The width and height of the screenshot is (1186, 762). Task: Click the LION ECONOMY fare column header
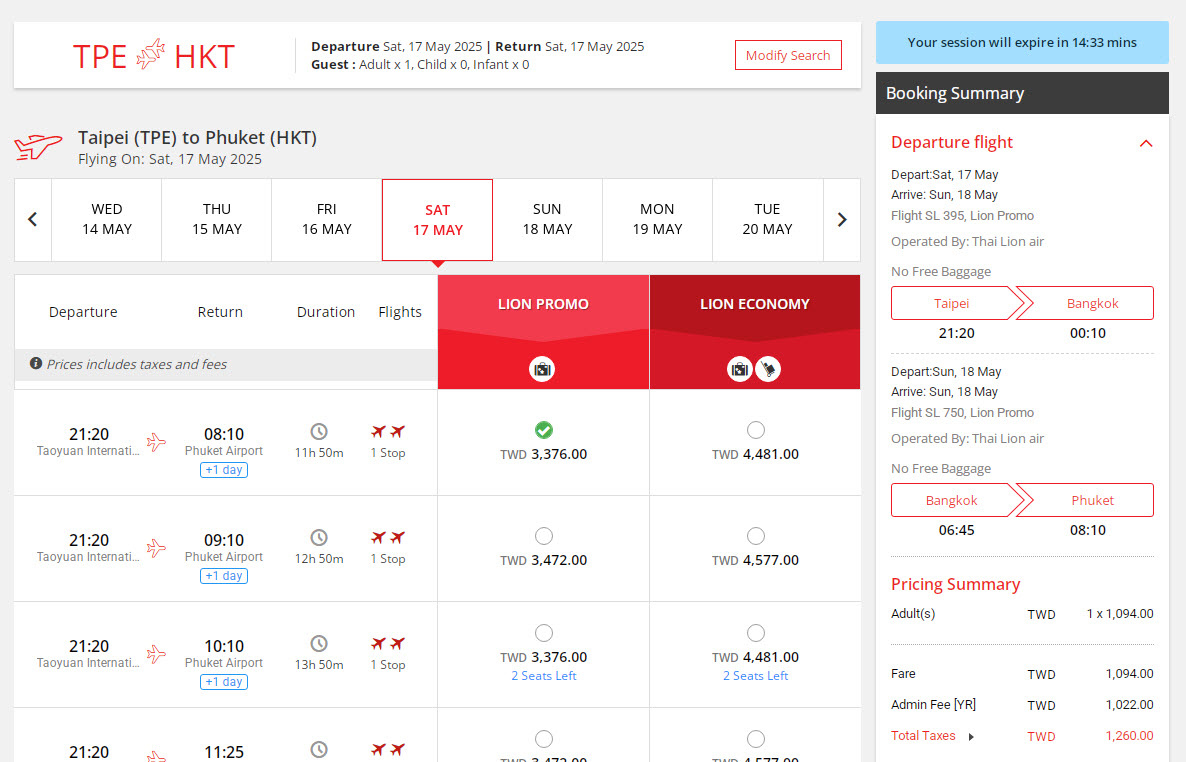pyautogui.click(x=755, y=304)
